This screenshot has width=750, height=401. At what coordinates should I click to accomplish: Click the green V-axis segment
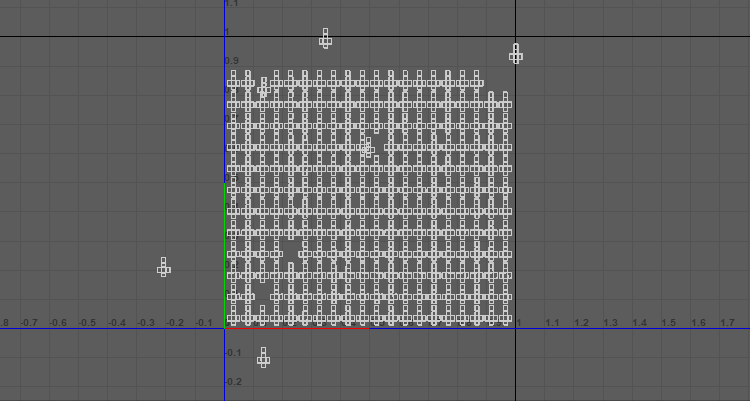(225, 250)
